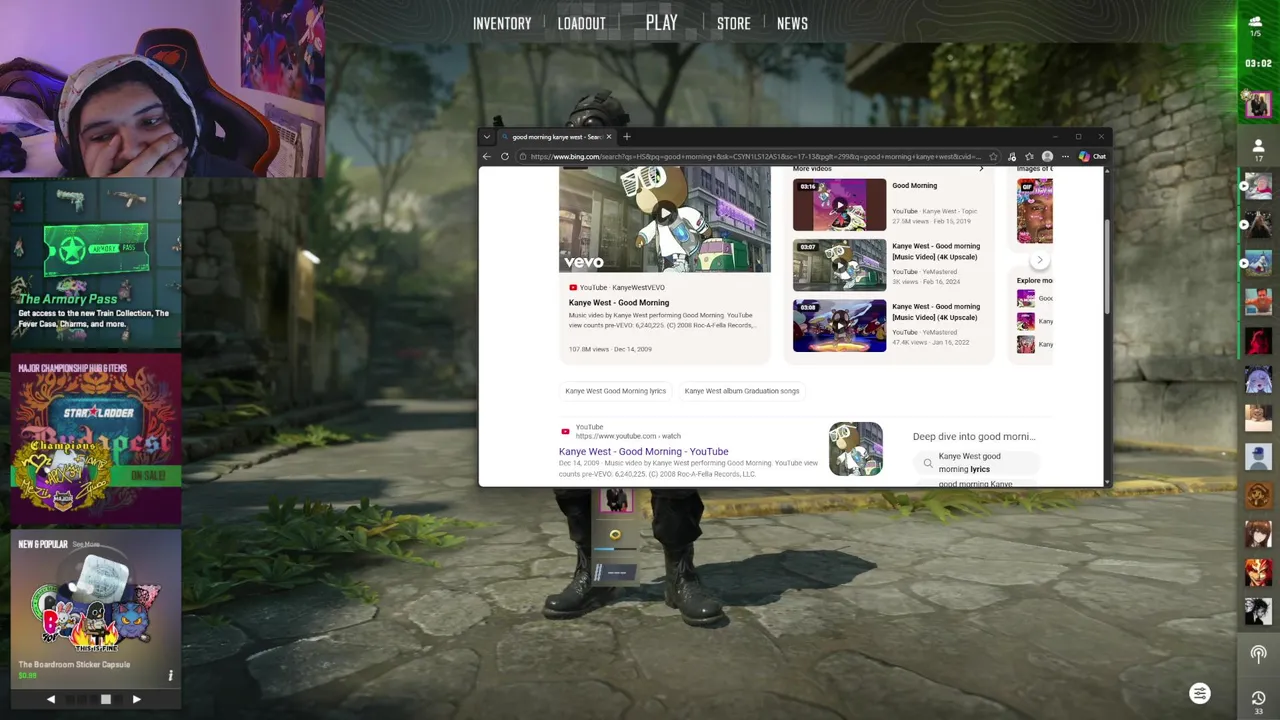
Task: Open the browser three-dots settings menu
Action: pyautogui.click(x=1065, y=156)
